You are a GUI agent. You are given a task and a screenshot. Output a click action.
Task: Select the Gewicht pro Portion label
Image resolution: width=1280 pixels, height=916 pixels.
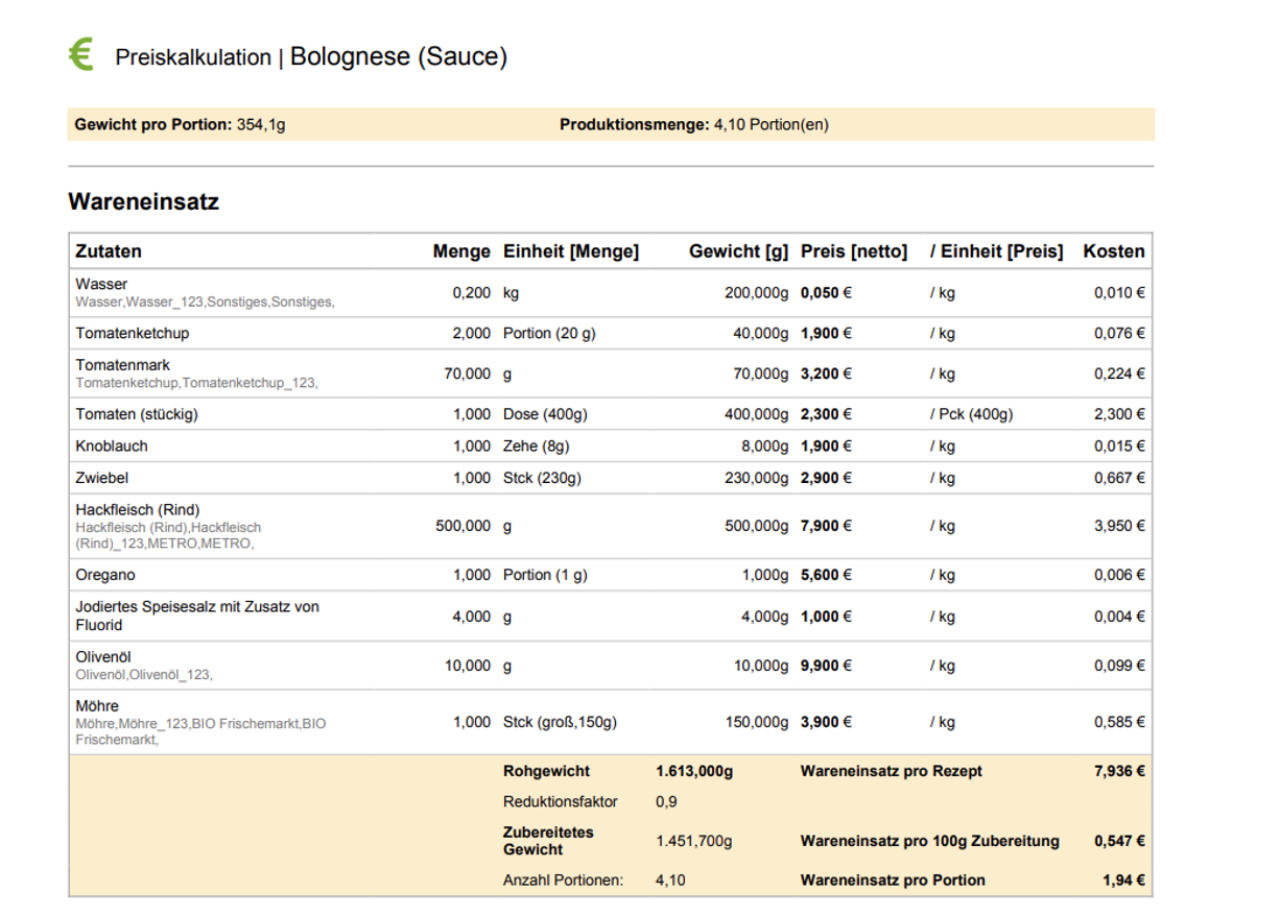point(153,125)
